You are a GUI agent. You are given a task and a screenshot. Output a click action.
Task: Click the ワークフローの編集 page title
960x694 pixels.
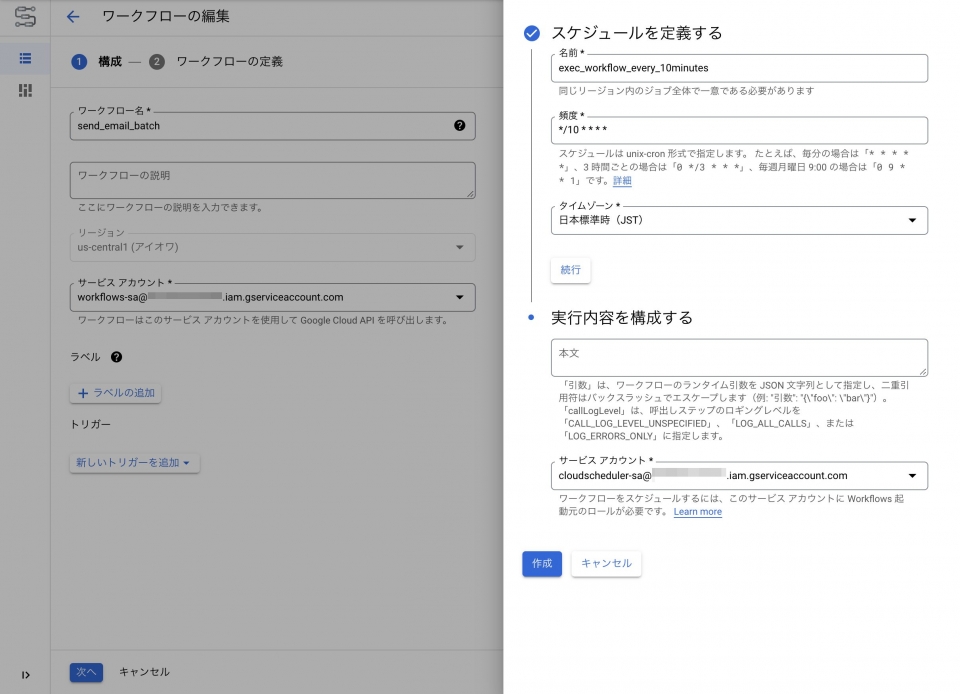[165, 17]
